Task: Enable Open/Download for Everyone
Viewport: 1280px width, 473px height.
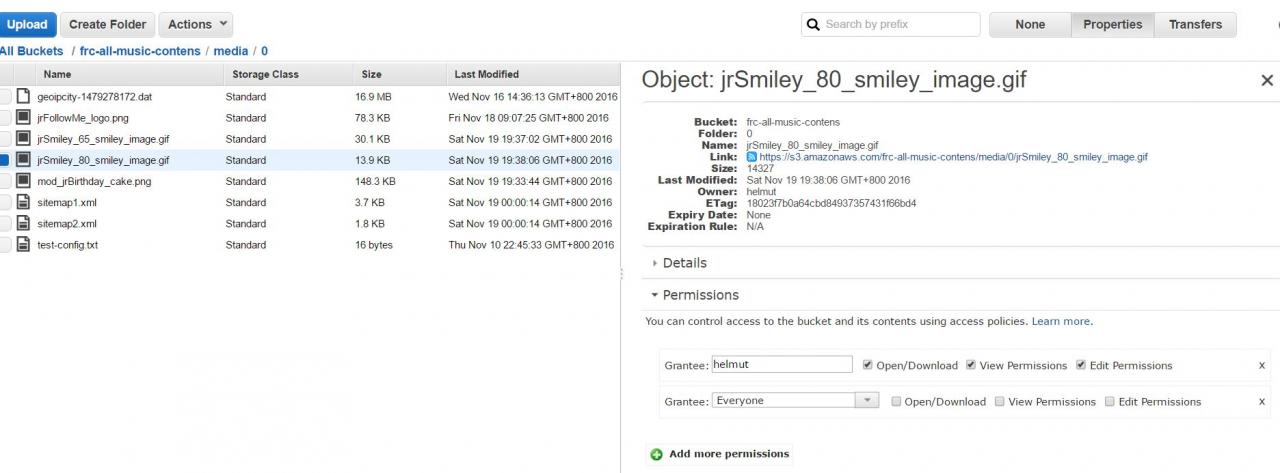Action: [896, 402]
